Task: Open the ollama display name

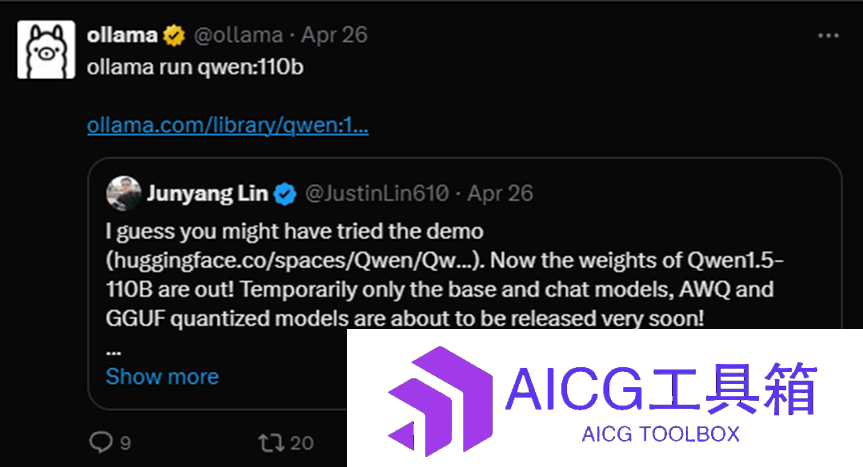Action: click(122, 35)
